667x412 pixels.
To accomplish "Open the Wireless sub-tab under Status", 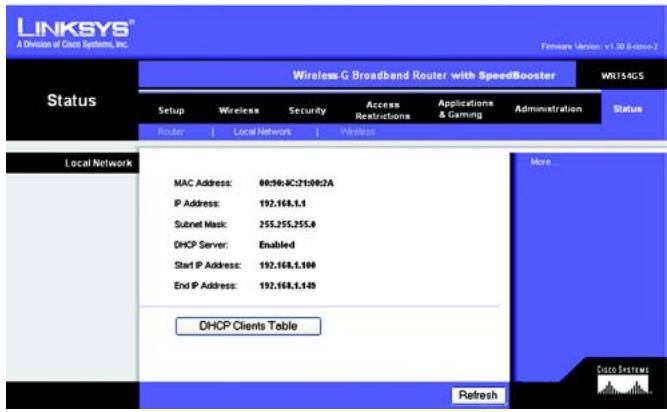I will tap(358, 132).
